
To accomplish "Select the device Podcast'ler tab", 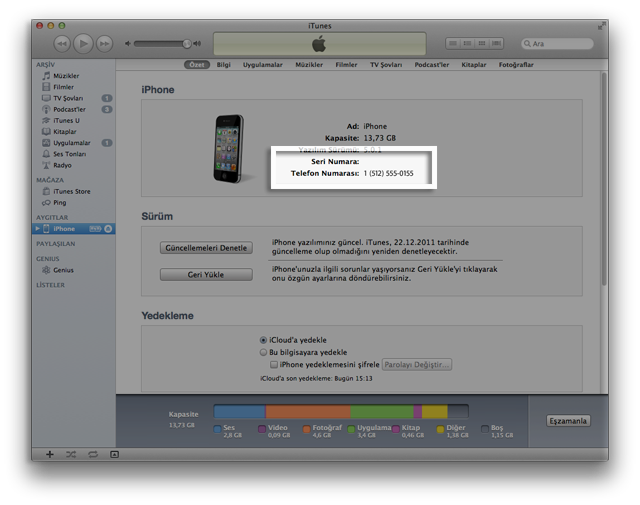I will (432, 65).
